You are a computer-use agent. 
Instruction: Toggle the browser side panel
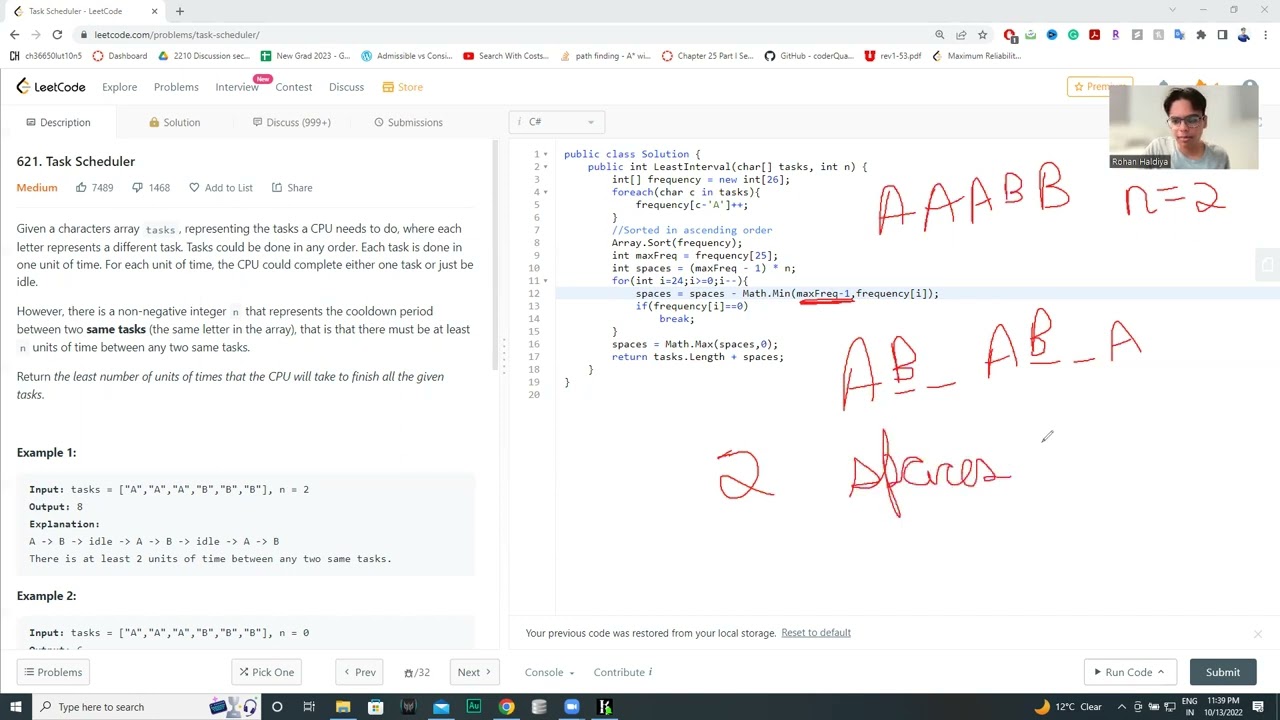(1222, 34)
